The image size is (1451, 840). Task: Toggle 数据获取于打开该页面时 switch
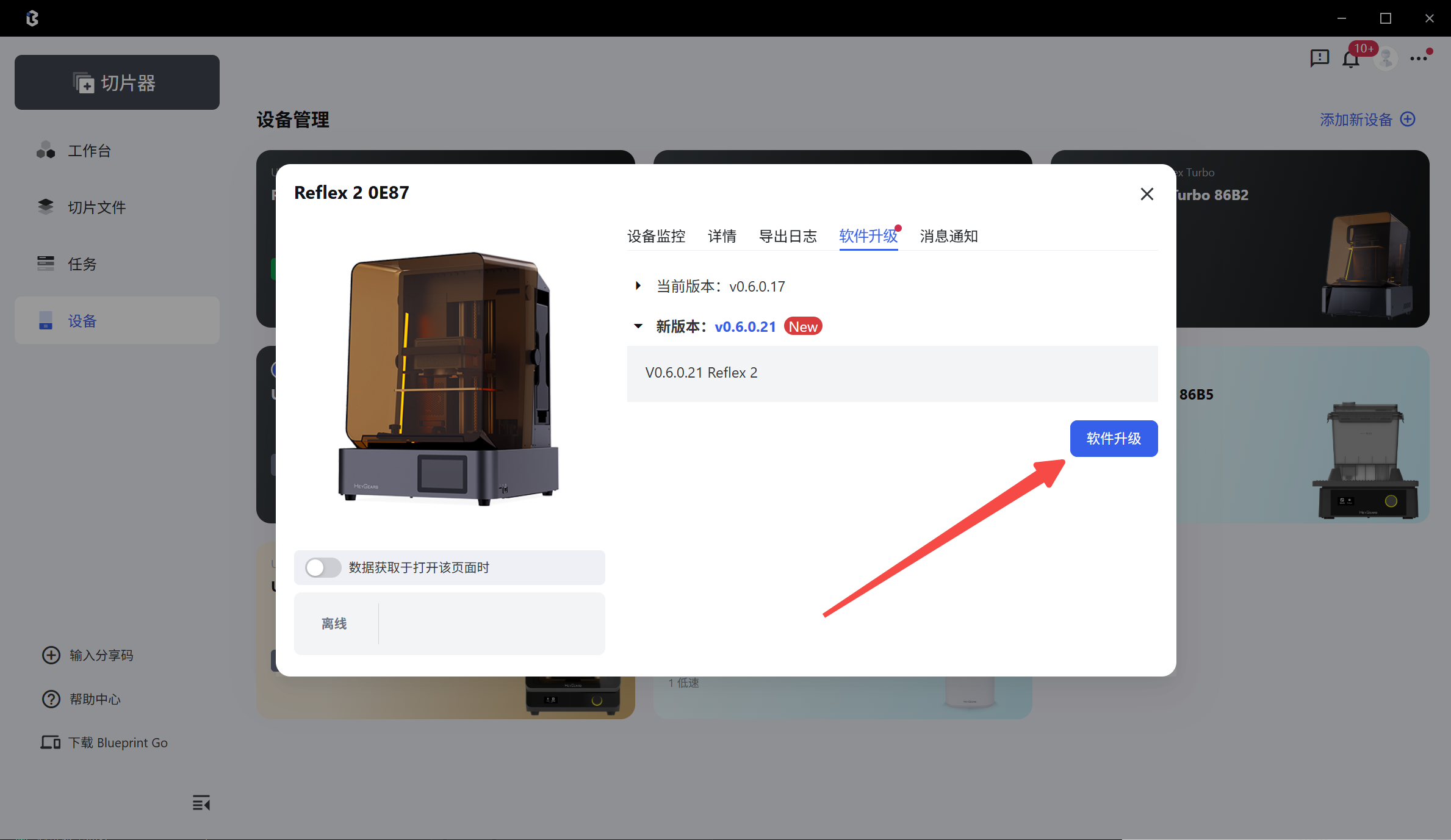(323, 567)
